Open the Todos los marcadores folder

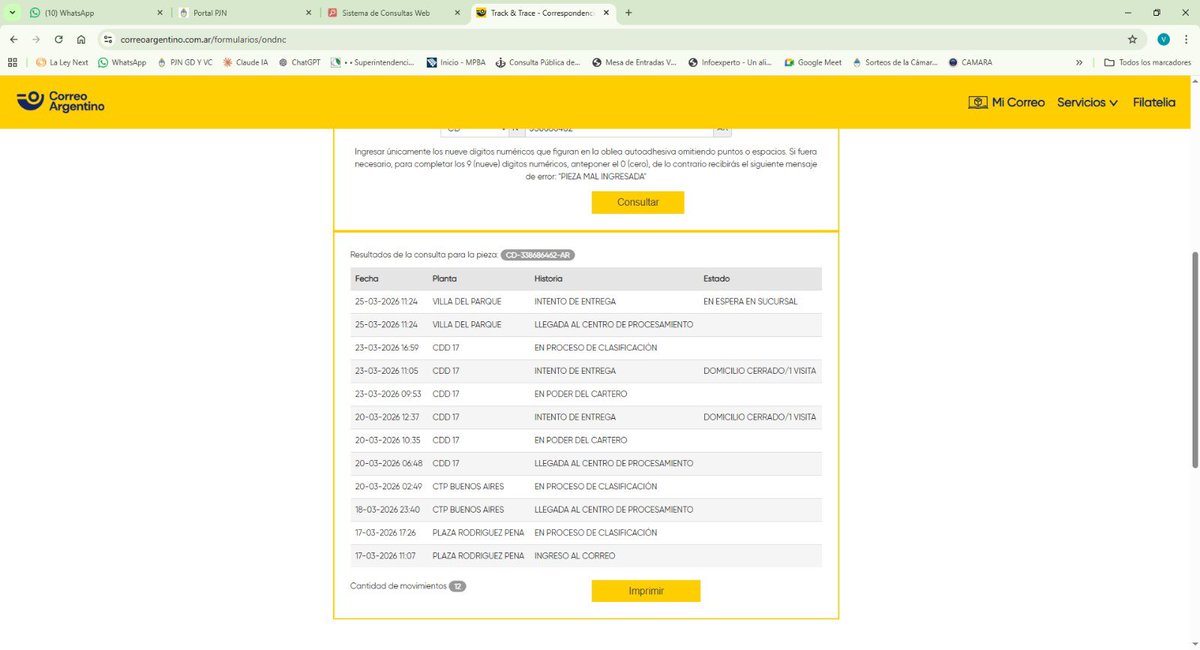(1147, 62)
